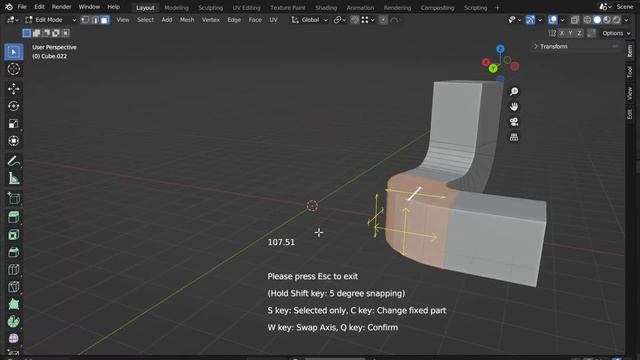Toggle viewport overlays display
The image size is (640, 360).
coord(553,20)
